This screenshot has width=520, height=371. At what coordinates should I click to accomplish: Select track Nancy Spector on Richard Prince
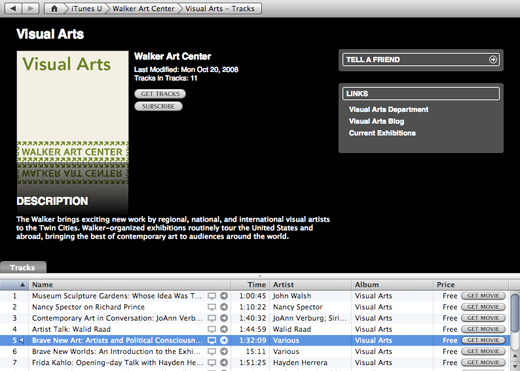coord(88,307)
